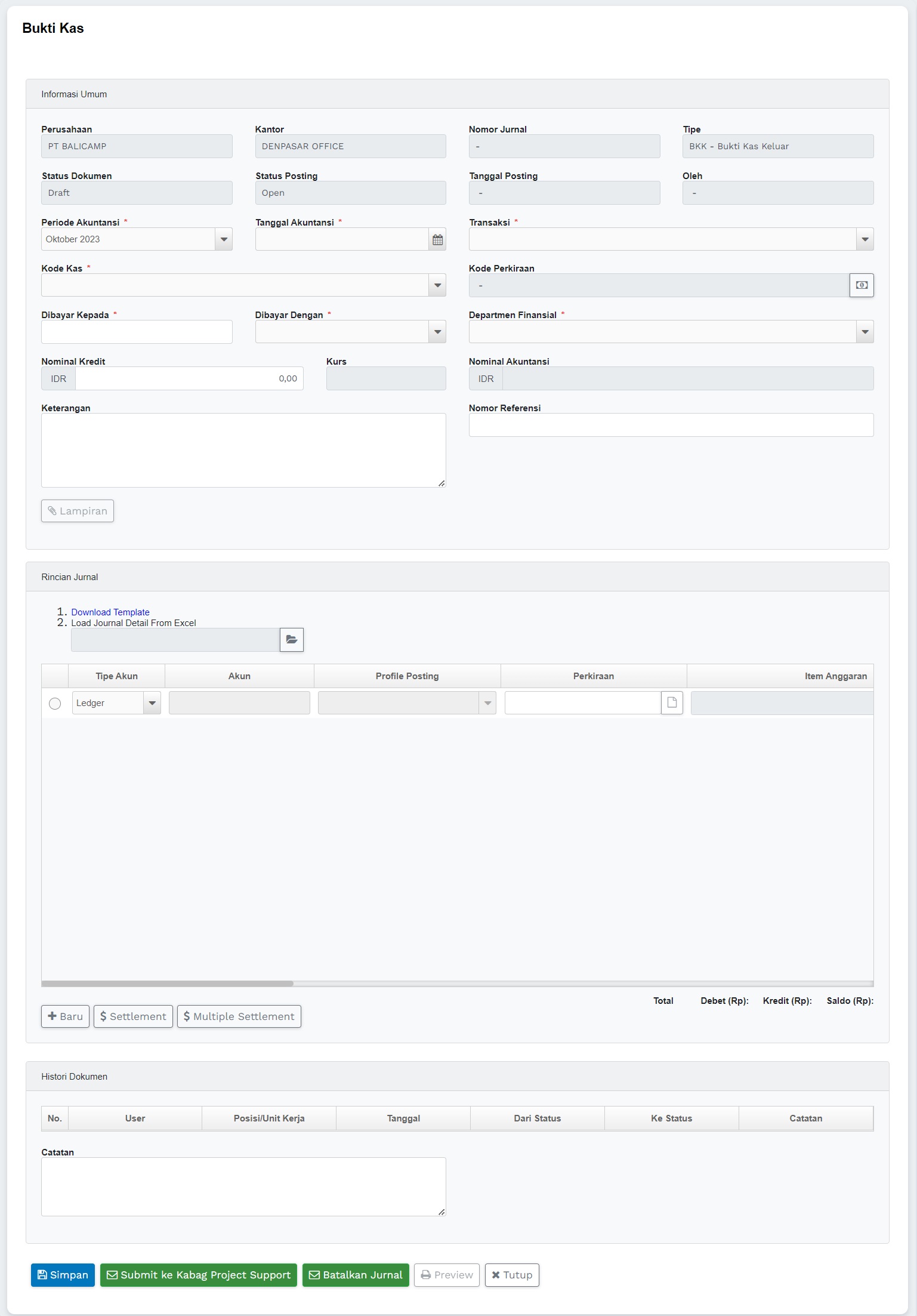Expand the Periode Akuntansi dropdown

point(224,239)
